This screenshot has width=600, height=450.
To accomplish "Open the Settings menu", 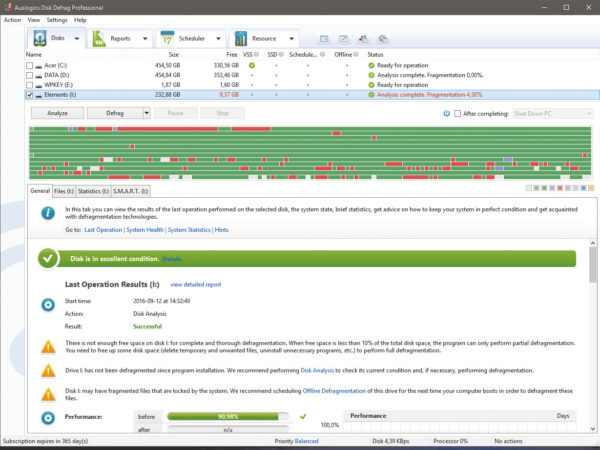I will (57, 19).
